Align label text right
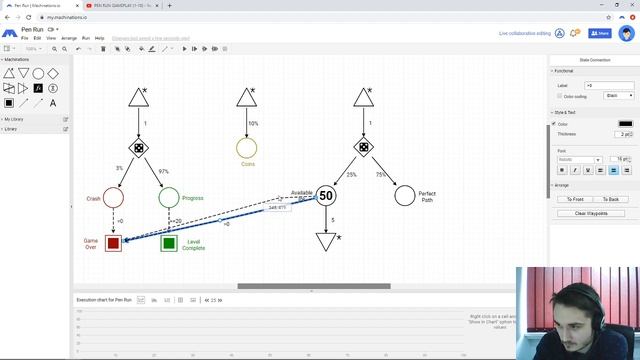Viewport: 640px width, 360px height. click(x=626, y=170)
